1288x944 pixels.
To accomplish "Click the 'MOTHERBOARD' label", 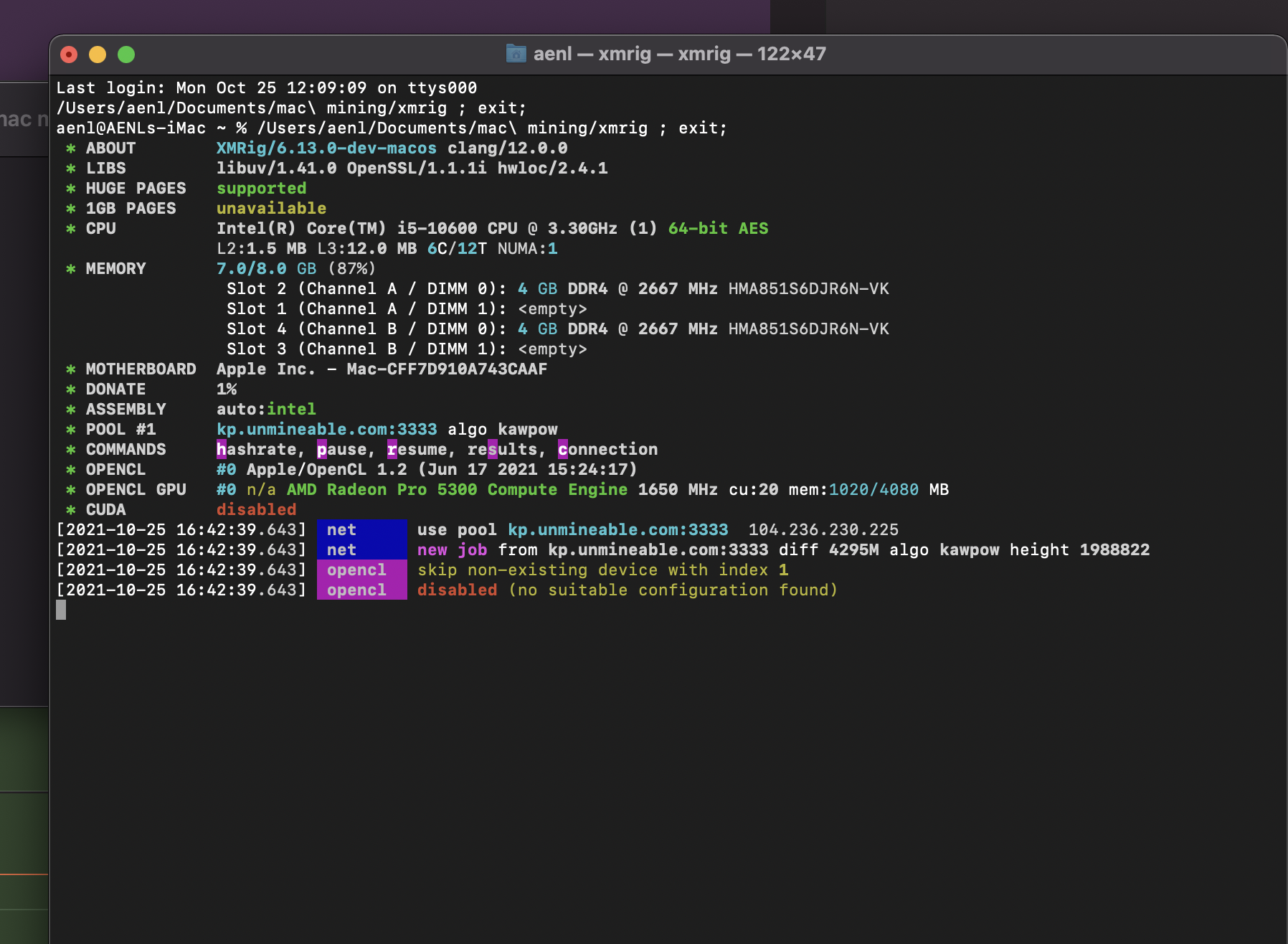I will (x=141, y=369).
